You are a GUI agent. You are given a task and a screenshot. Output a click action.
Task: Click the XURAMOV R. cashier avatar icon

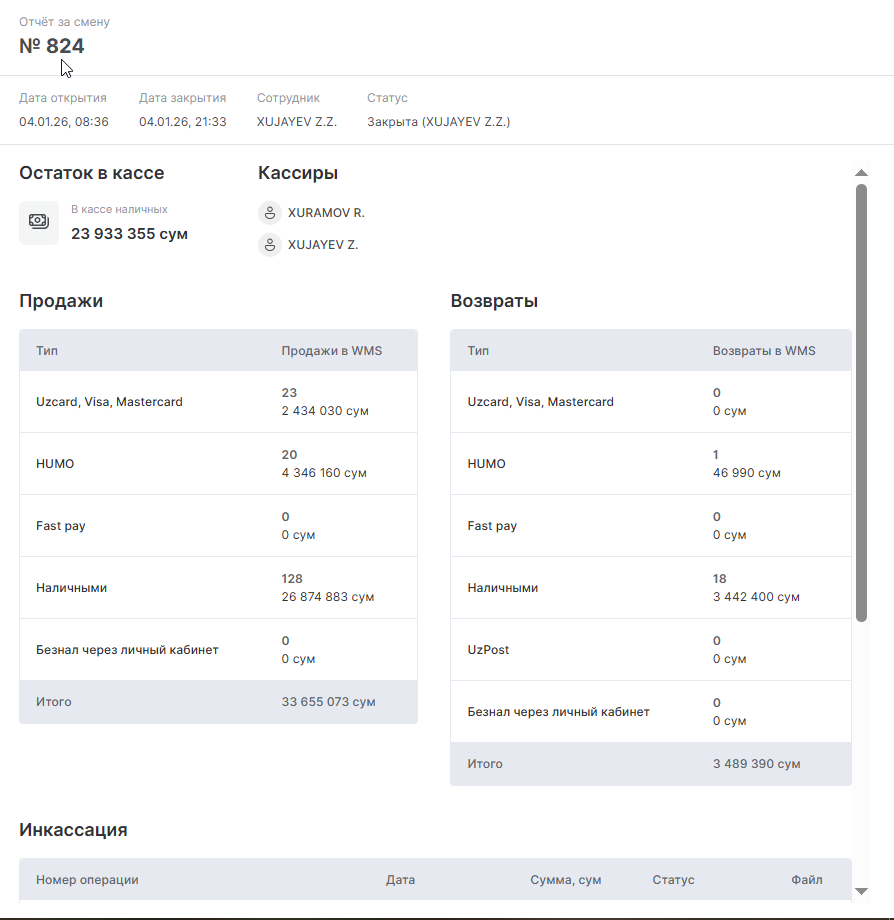click(x=269, y=213)
